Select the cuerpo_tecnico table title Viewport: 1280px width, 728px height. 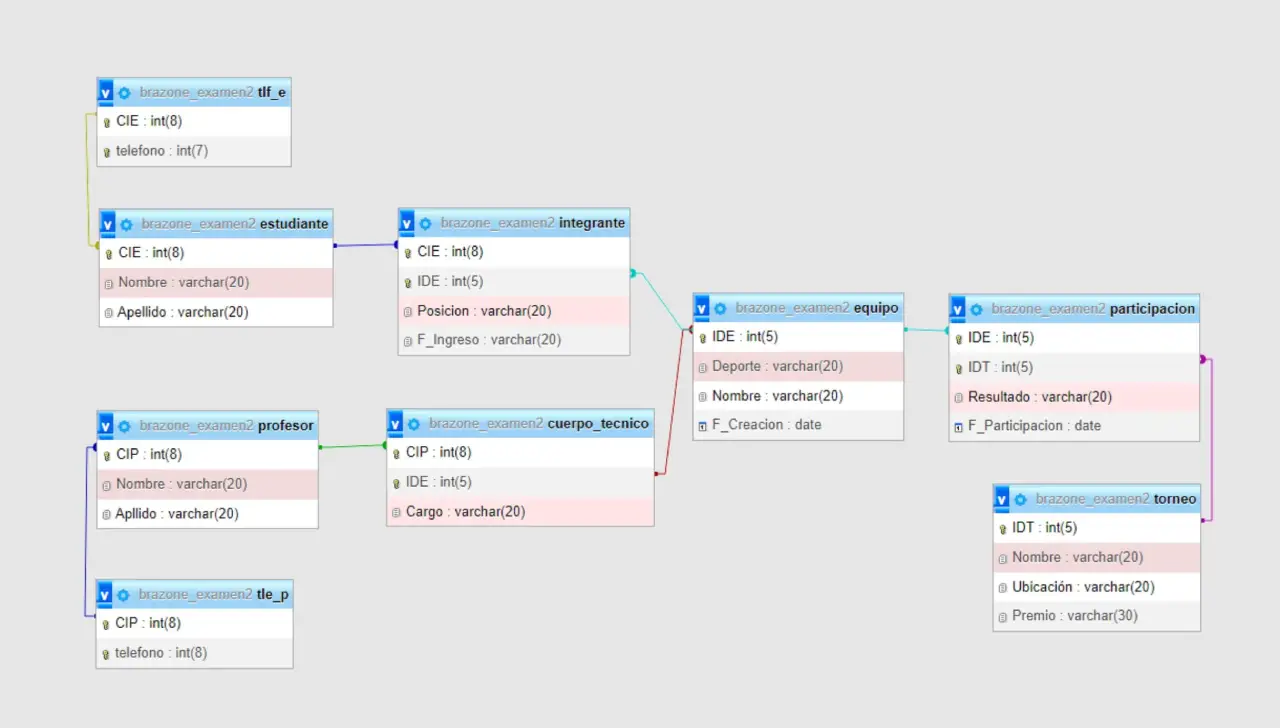pyautogui.click(x=598, y=423)
